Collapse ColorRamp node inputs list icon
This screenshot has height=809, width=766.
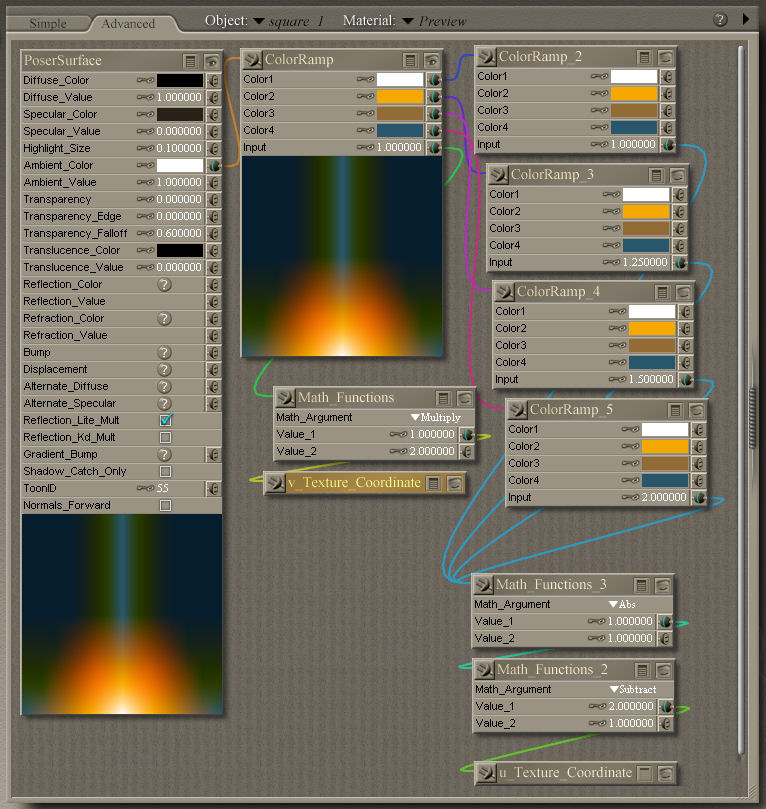point(410,60)
